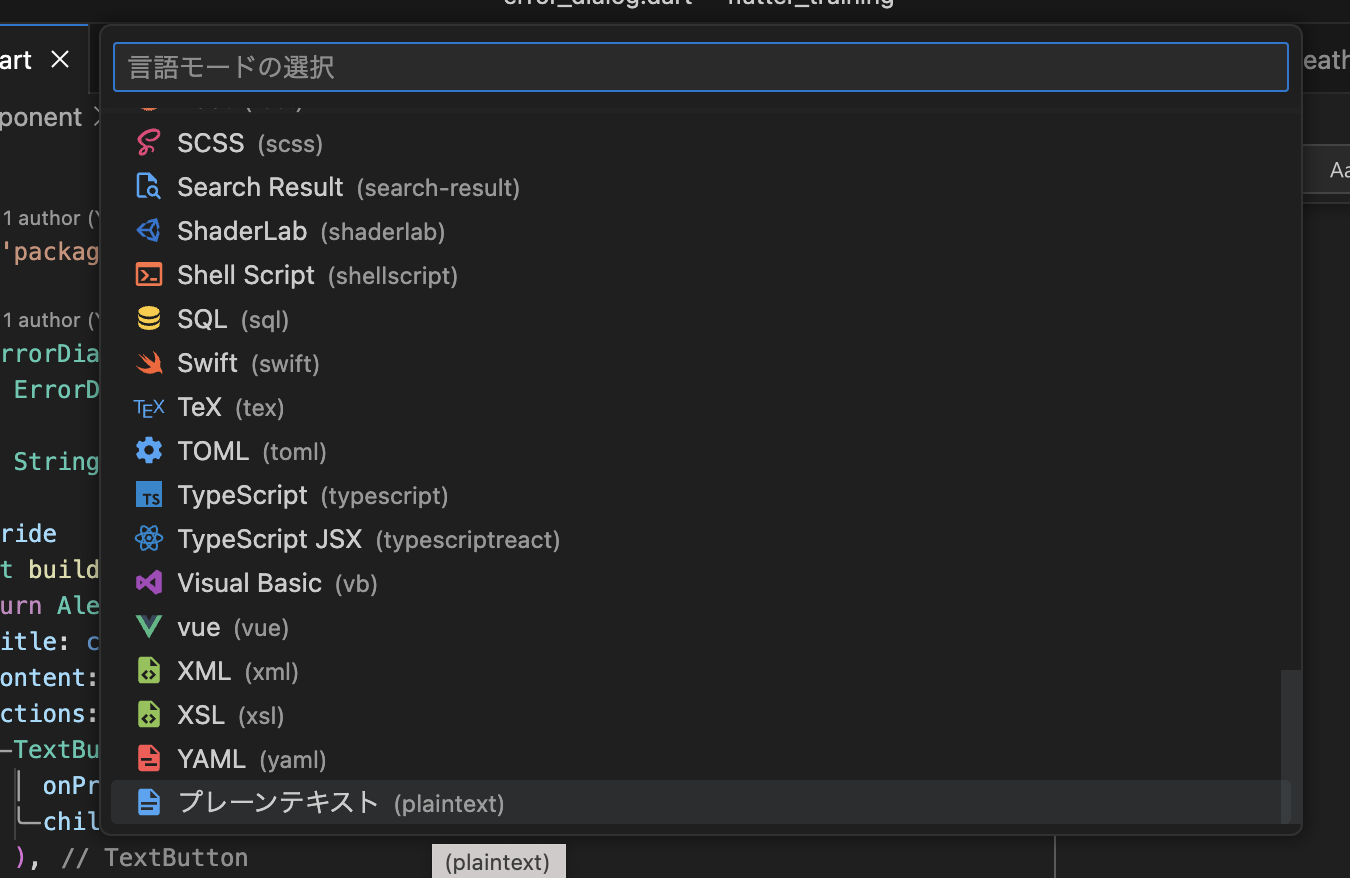
Task: Click the YAML file icon
Action: [149, 759]
